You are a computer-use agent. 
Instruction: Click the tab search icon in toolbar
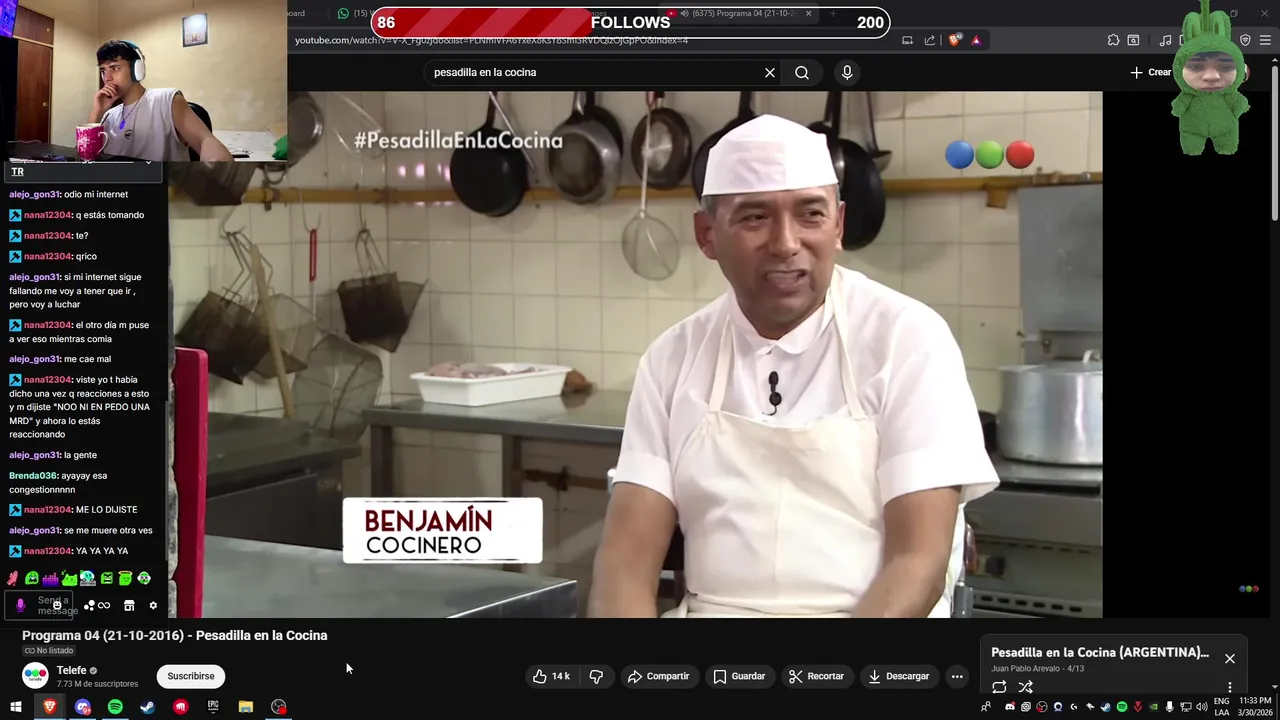[x=1133, y=40]
